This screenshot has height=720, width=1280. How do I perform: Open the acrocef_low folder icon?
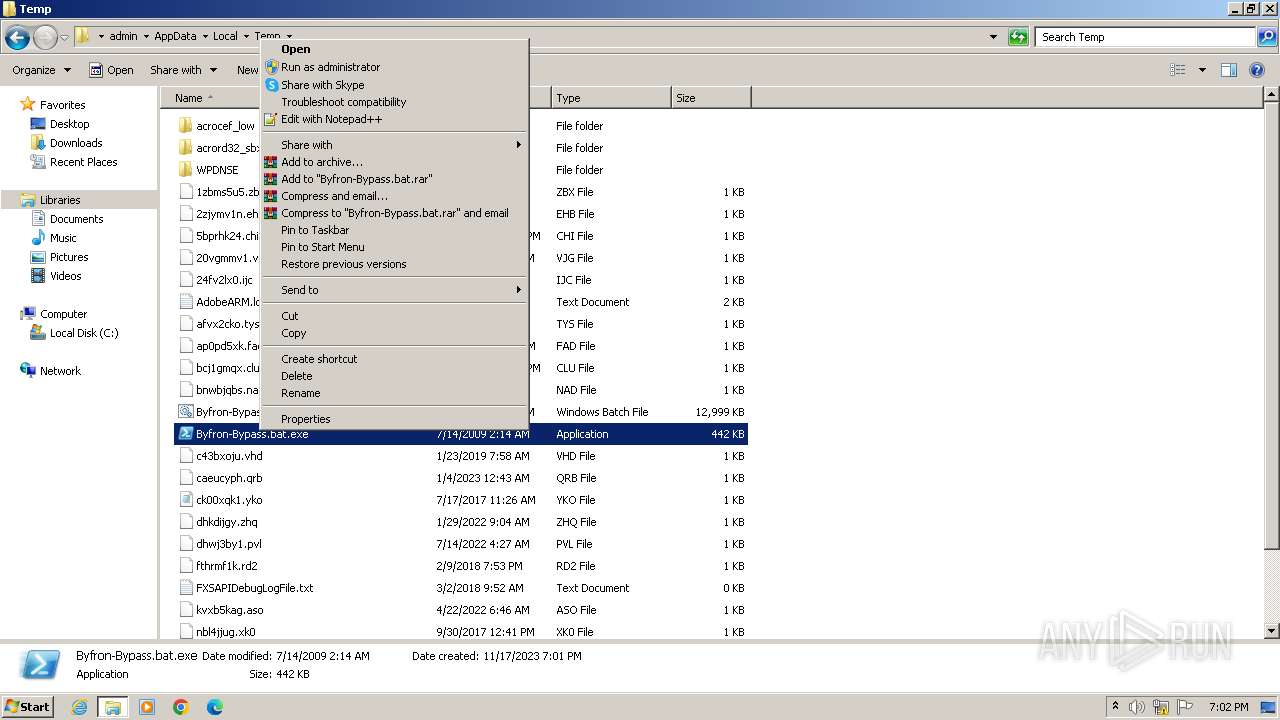pos(185,126)
